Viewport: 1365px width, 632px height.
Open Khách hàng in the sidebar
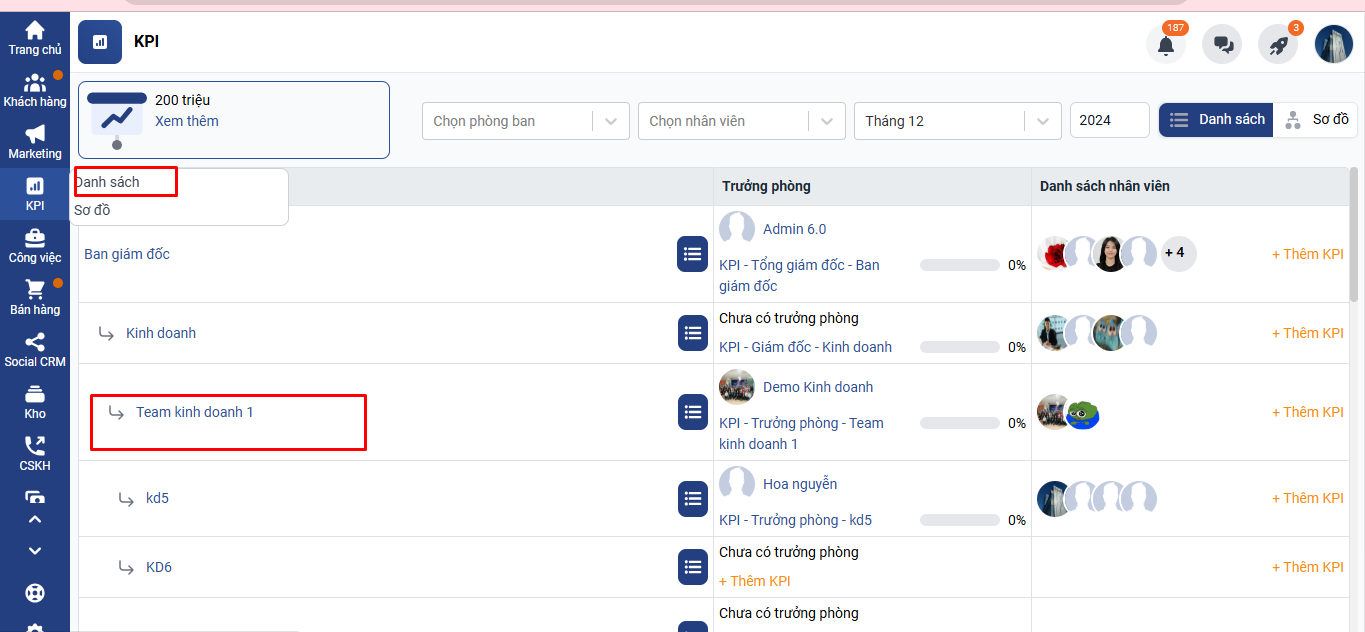click(35, 90)
